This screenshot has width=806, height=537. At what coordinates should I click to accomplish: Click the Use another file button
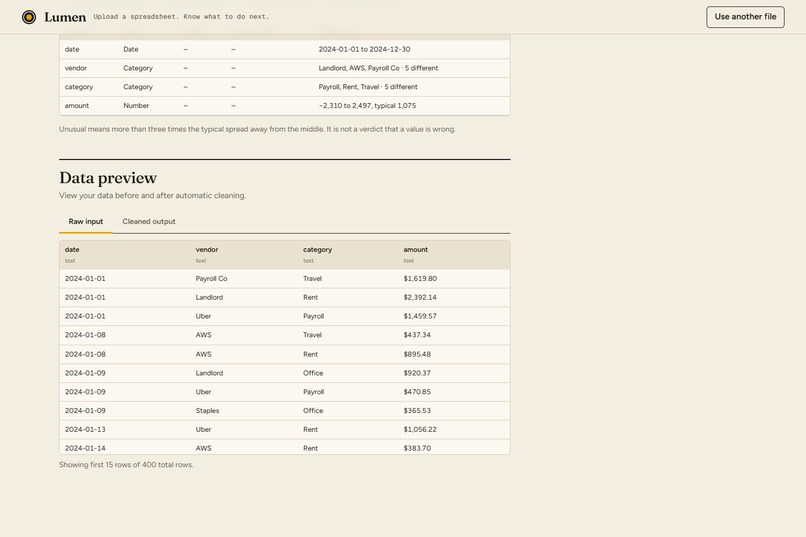(745, 17)
